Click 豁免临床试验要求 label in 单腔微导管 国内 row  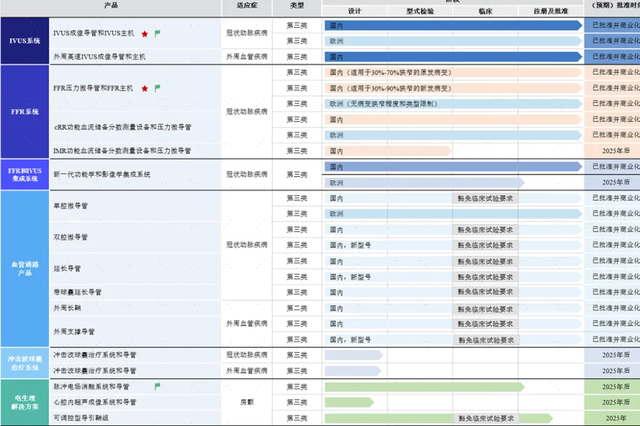[x=485, y=198]
